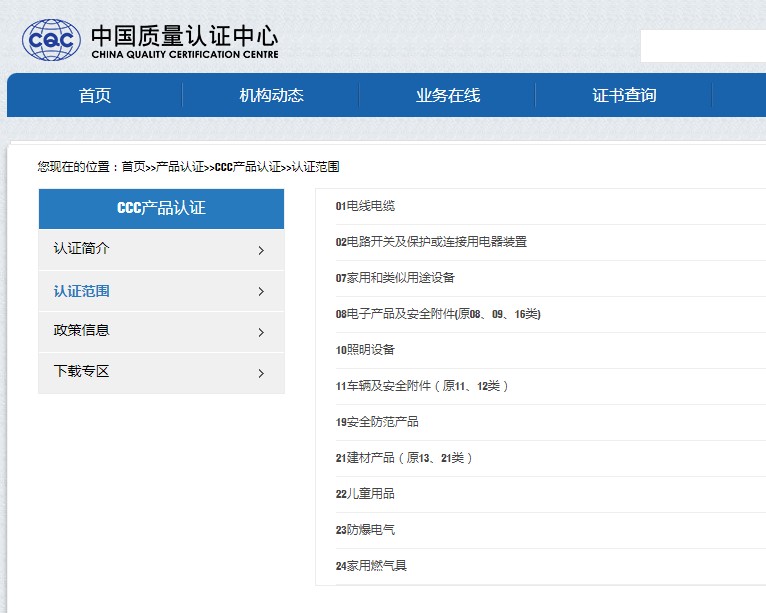This screenshot has height=613, width=766.
Task: Open the 01电线电缆 category link
Action: tap(365, 206)
